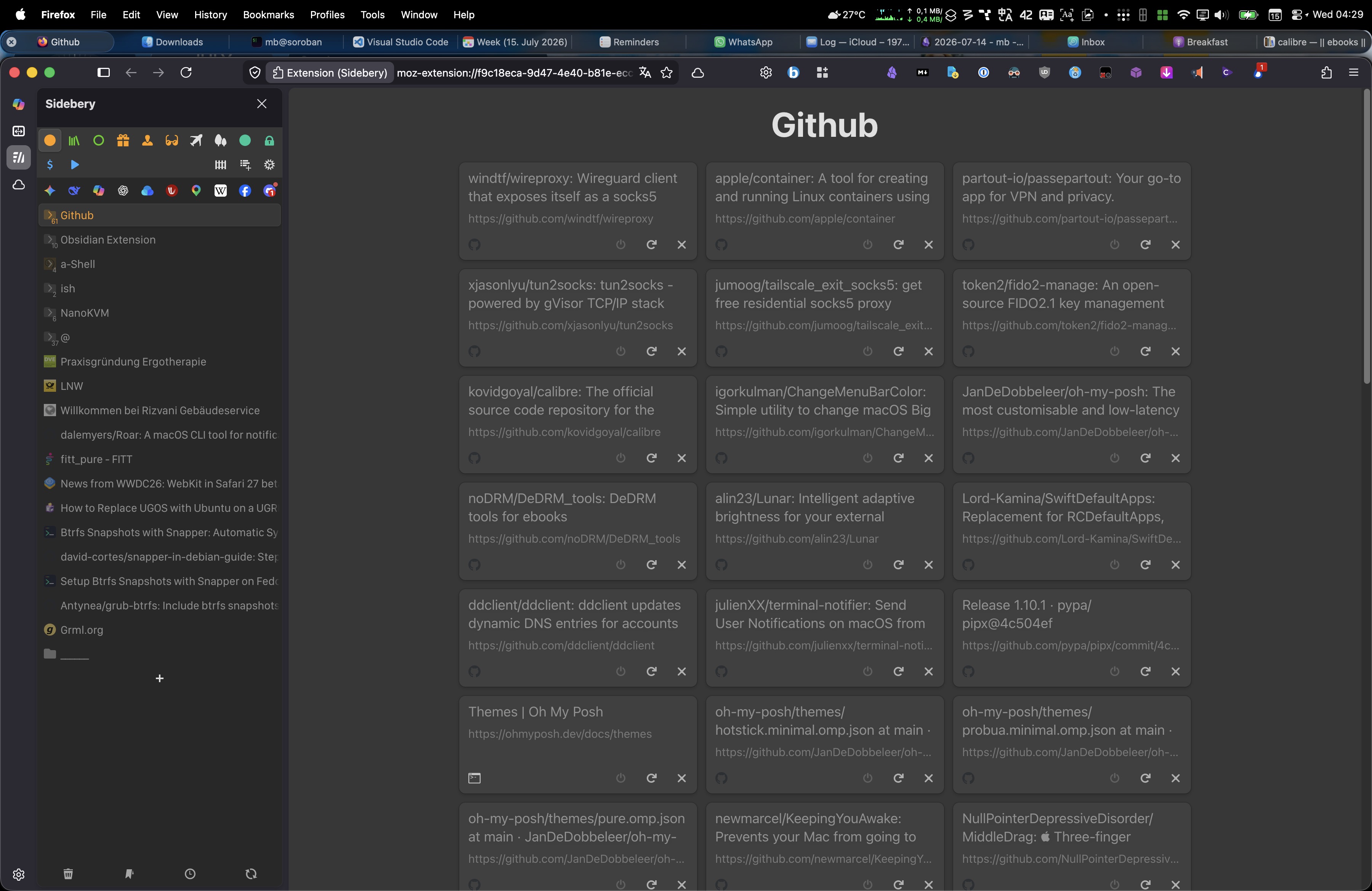Image resolution: width=1372 pixels, height=891 pixels.
Task: Expand the Obsidian Extension group
Action: point(50,240)
